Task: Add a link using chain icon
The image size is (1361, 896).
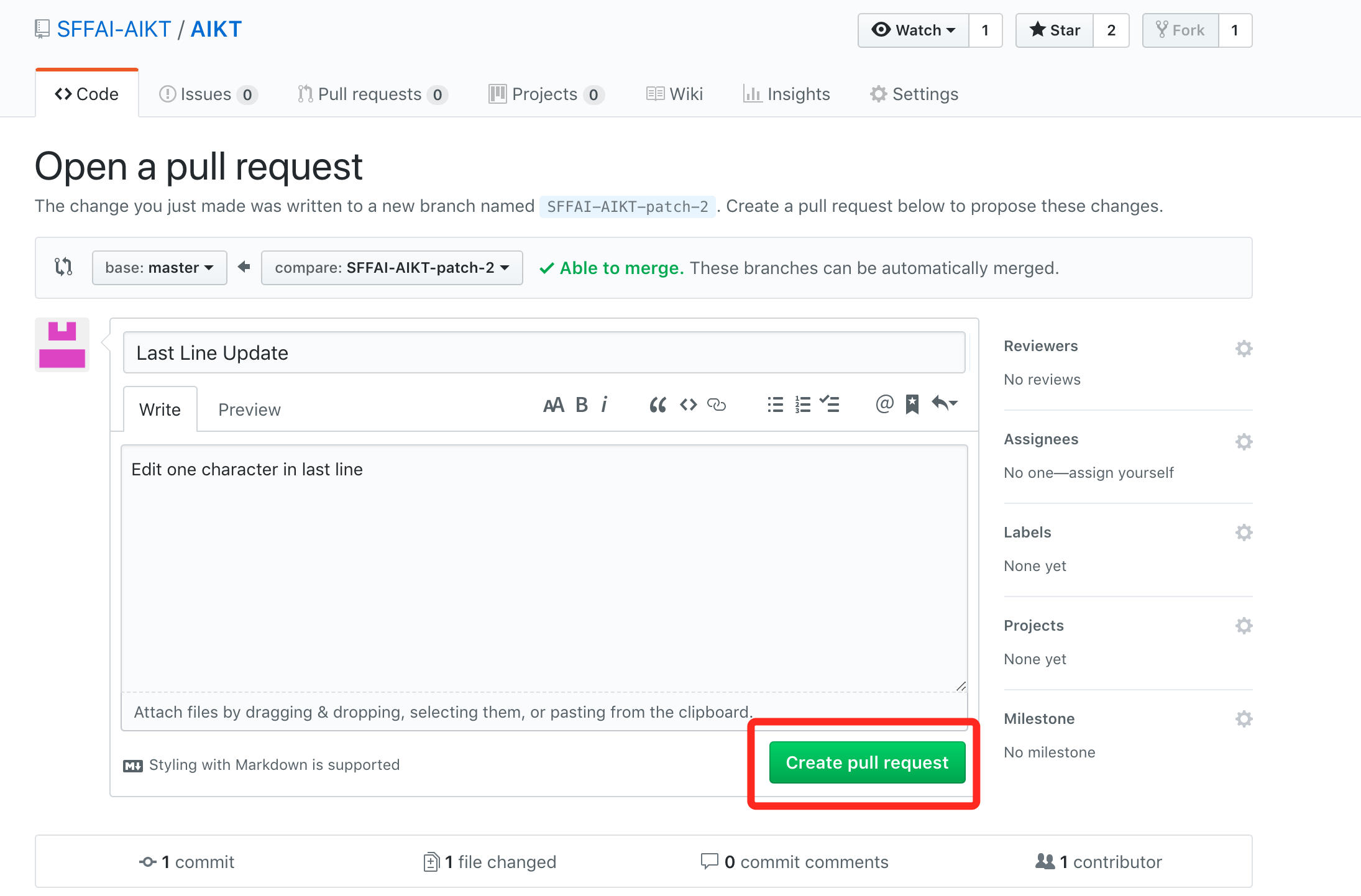Action: 717,405
